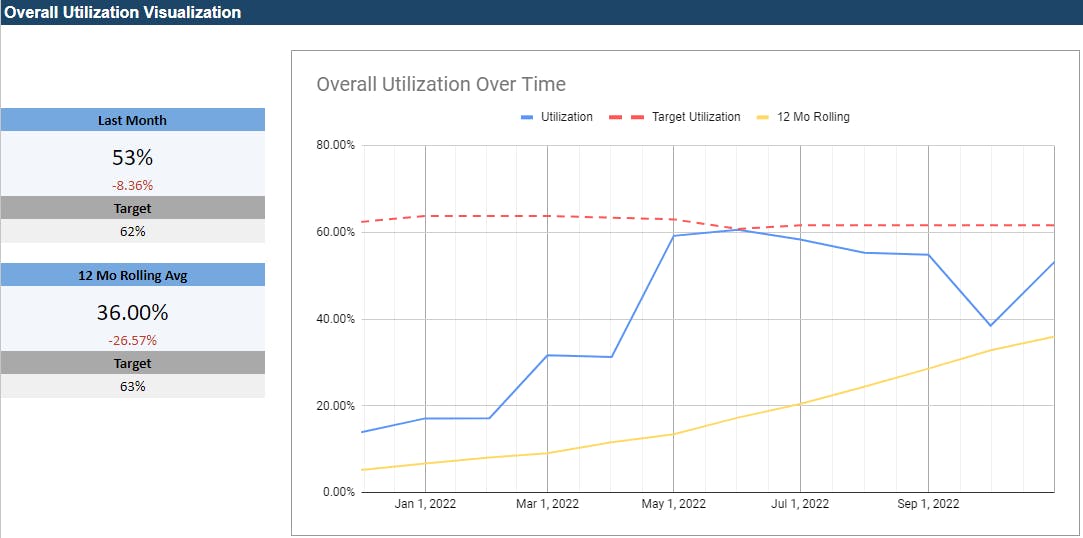Select the 62% target value cell
Image resolution: width=1083 pixels, height=538 pixels.
click(x=132, y=231)
